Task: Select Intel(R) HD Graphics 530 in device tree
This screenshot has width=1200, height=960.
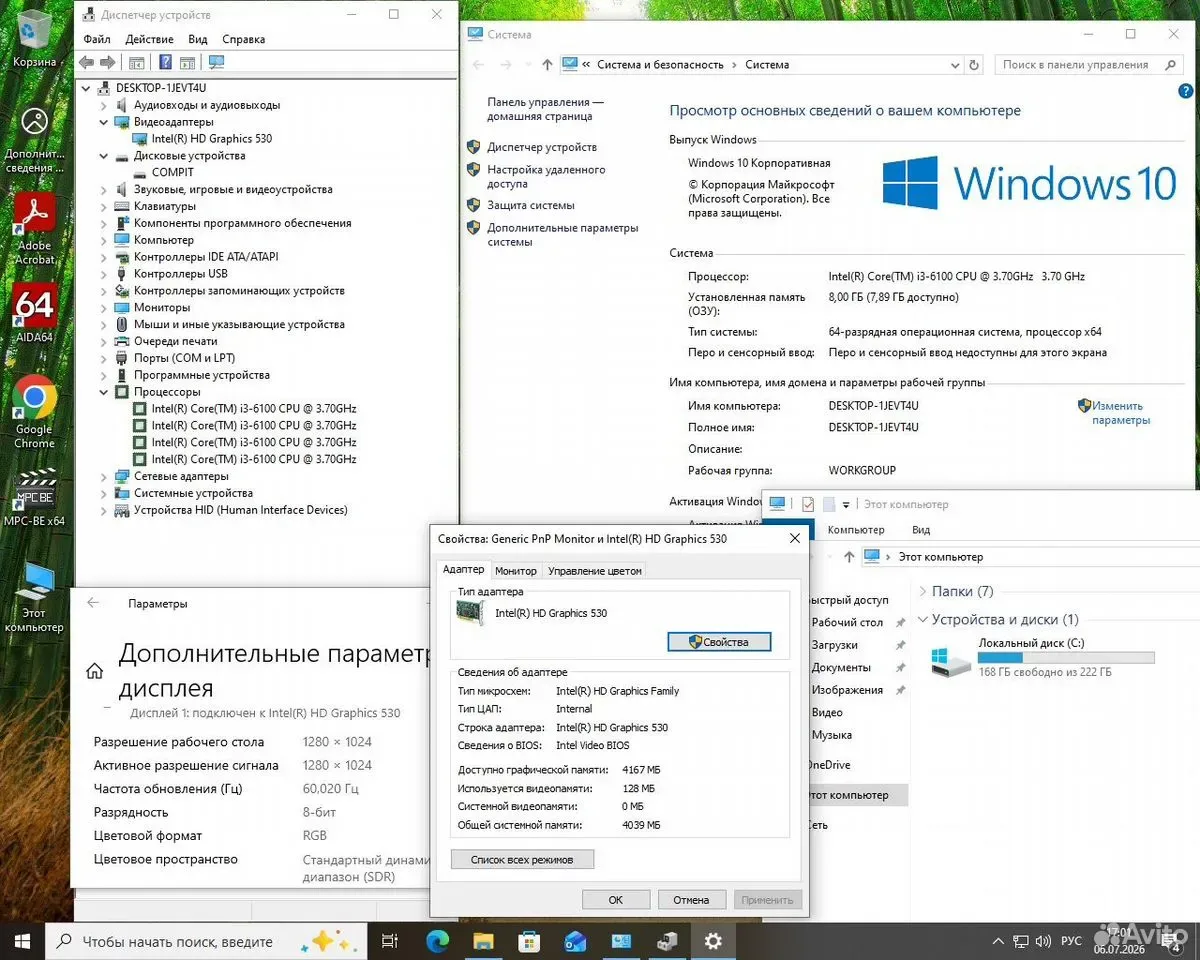Action: tap(211, 139)
